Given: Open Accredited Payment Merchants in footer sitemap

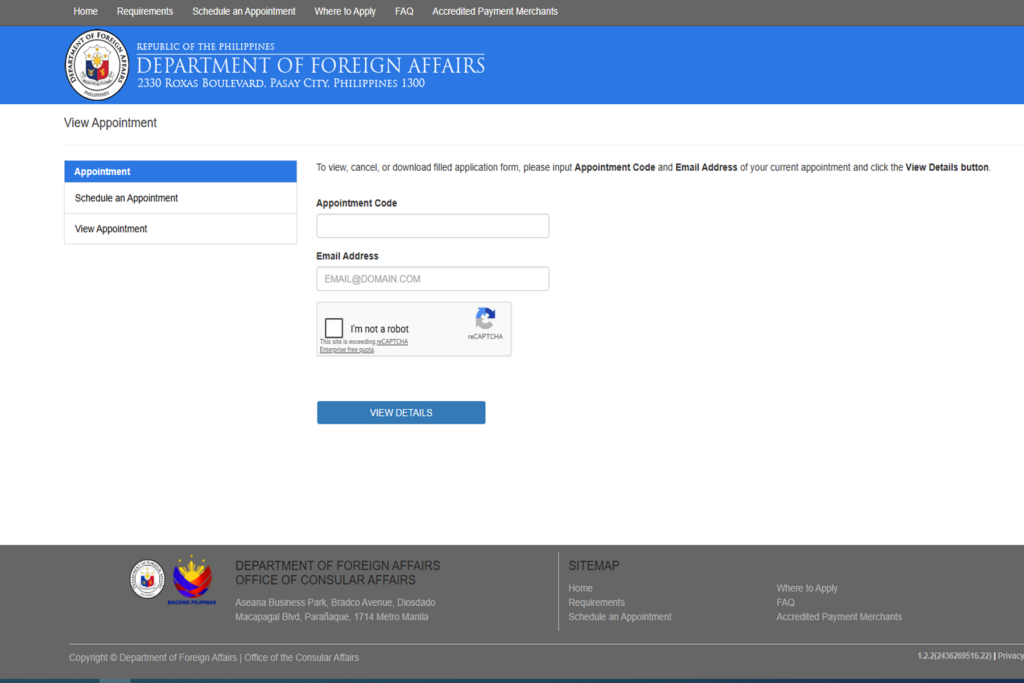Looking at the screenshot, I should (839, 616).
